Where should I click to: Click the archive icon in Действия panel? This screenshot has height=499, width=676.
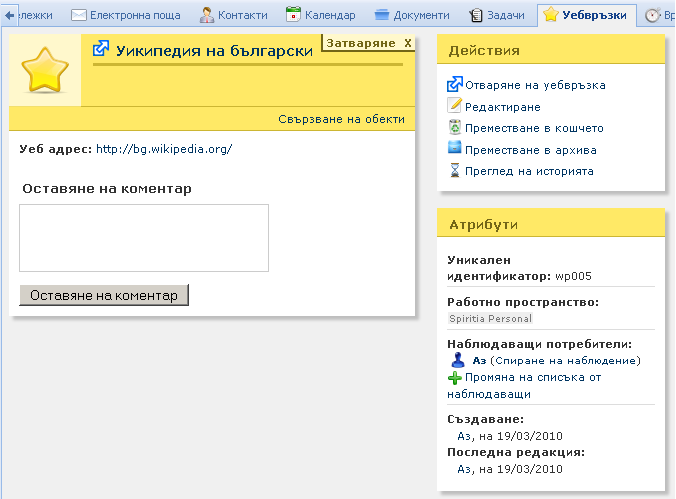455,149
